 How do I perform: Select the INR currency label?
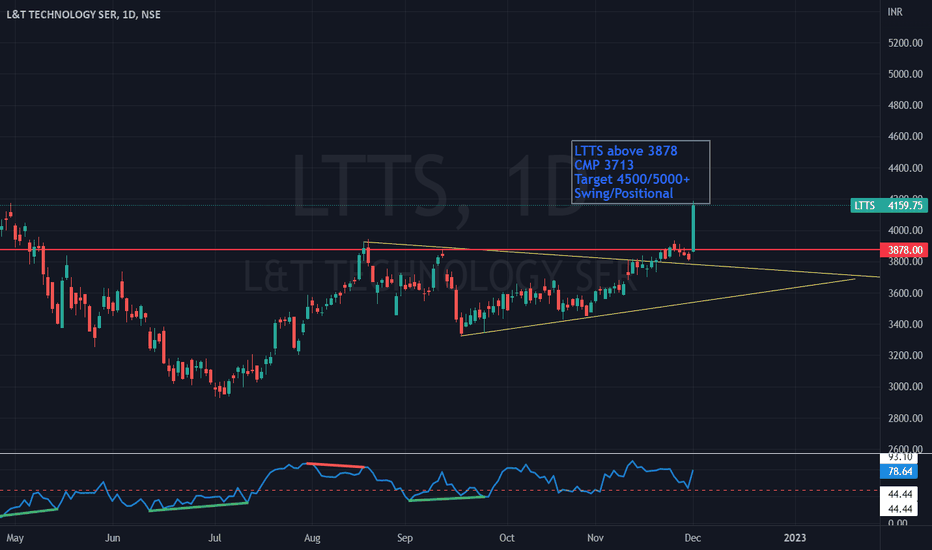click(895, 12)
